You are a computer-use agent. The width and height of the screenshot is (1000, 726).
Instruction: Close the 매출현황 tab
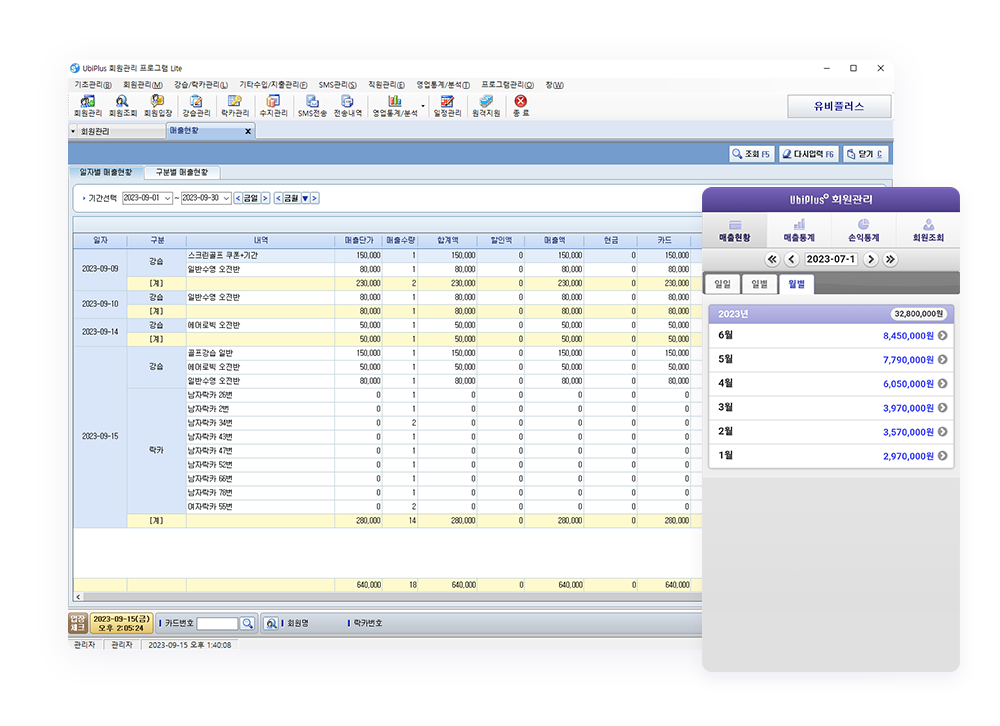click(248, 131)
